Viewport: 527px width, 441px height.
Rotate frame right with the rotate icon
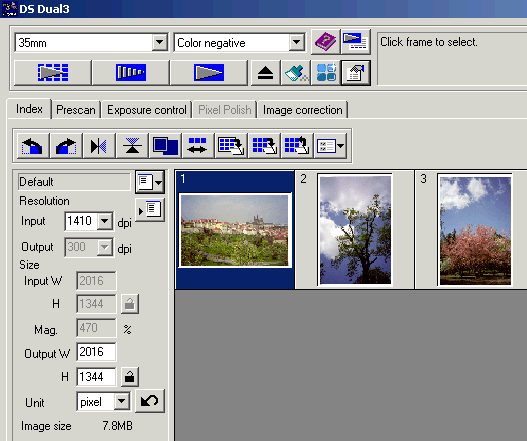pyautogui.click(x=66, y=146)
